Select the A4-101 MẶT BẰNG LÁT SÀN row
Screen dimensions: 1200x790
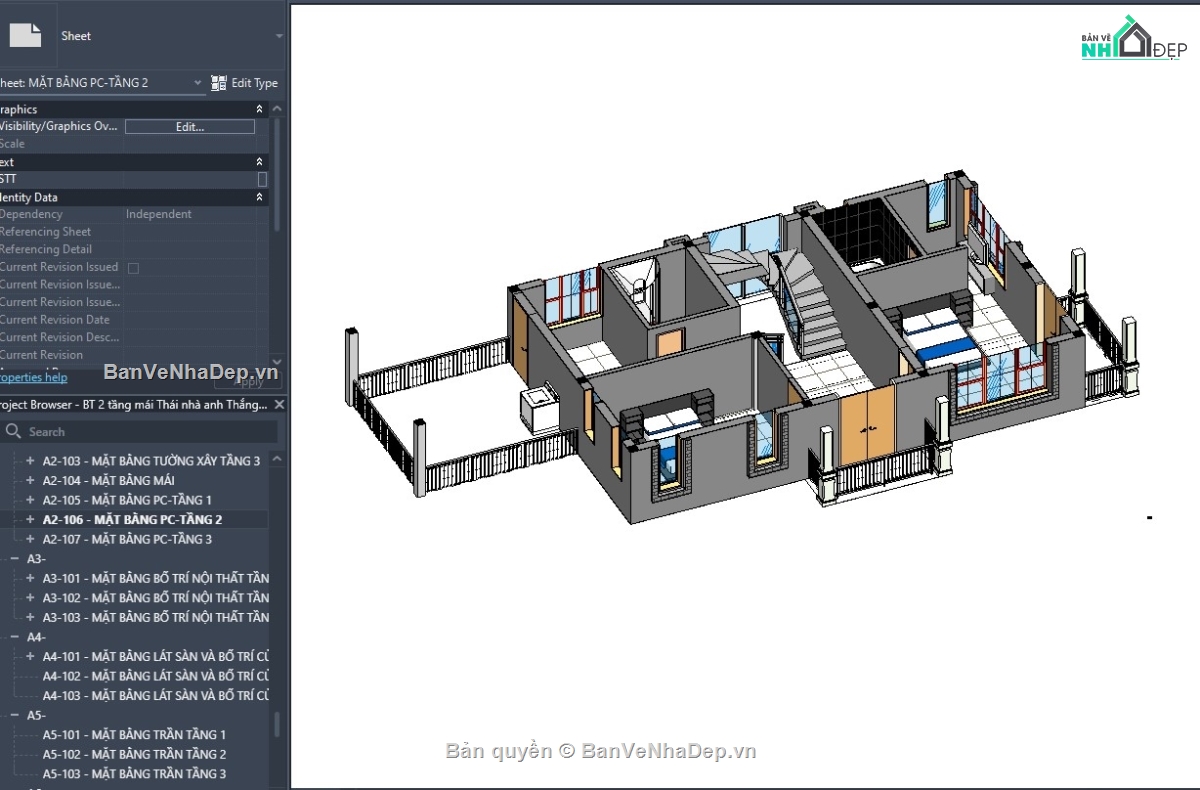point(155,657)
